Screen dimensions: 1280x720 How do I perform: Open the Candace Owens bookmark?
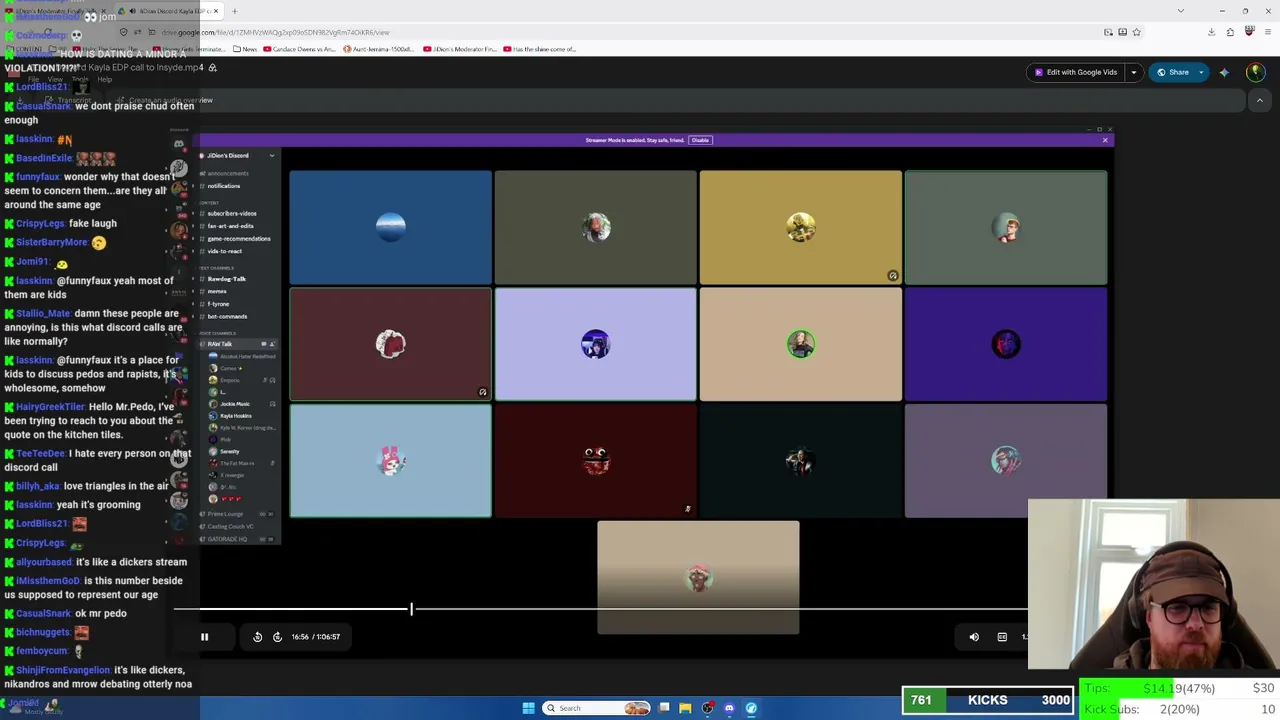(299, 49)
